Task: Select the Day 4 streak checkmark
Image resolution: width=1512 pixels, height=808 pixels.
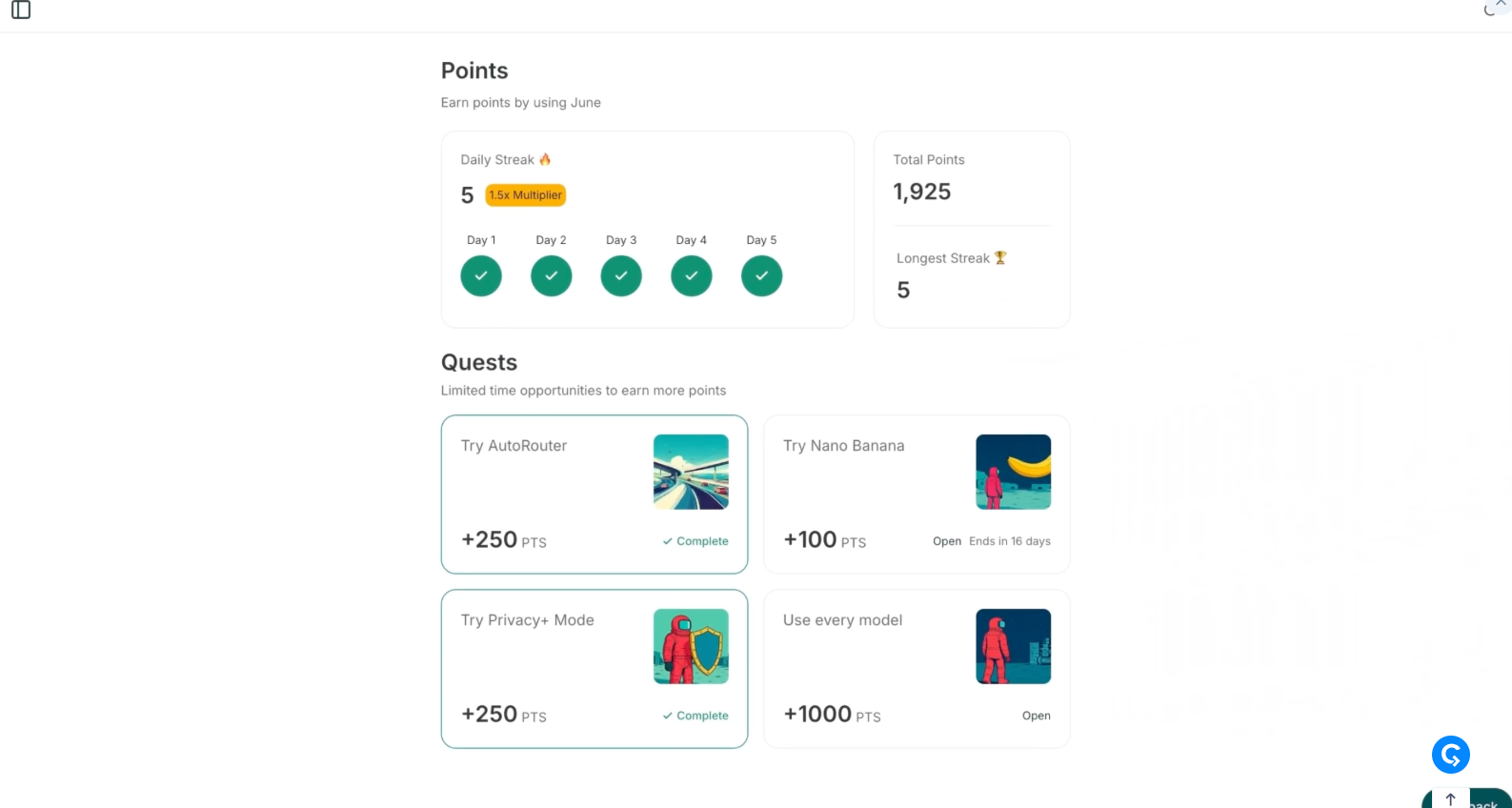Action: 692,276
